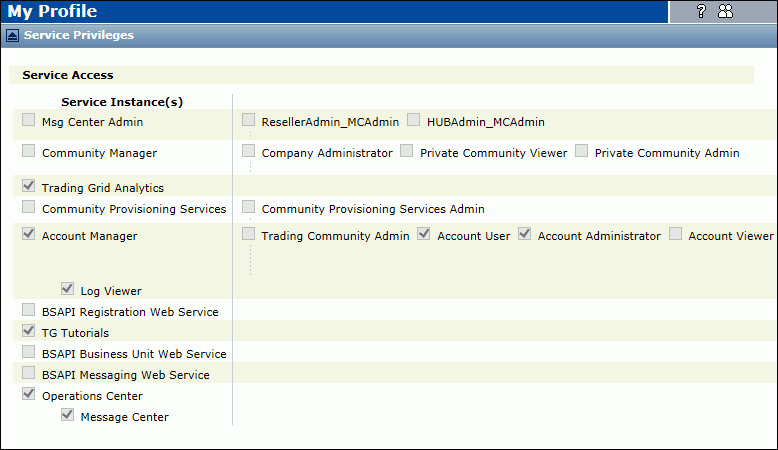Uncheck the Account Administrator role checkbox

pos(525,235)
